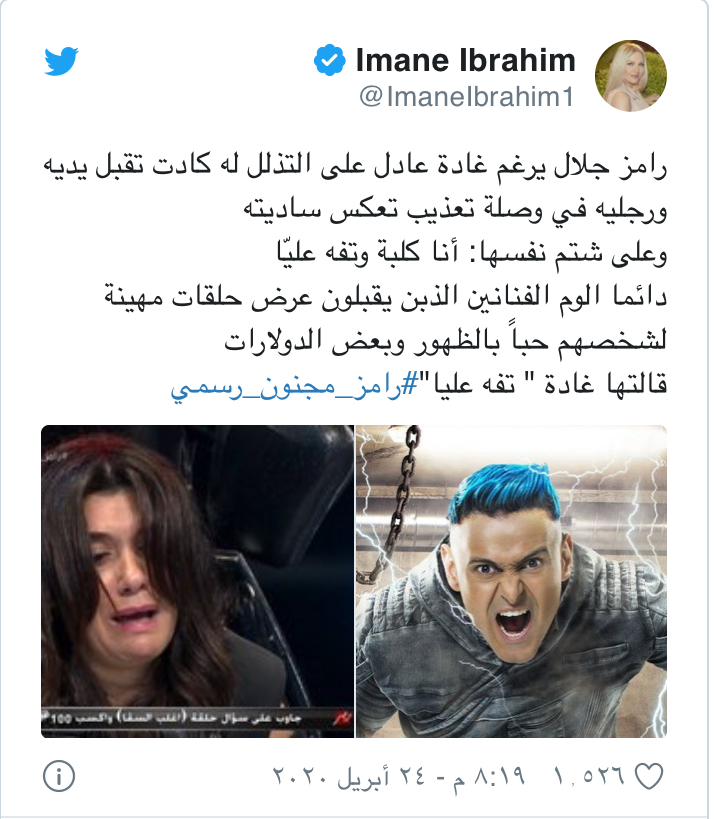Click the Arabic ticker on left photo
Screen dimensions: 715x819
click(197, 718)
